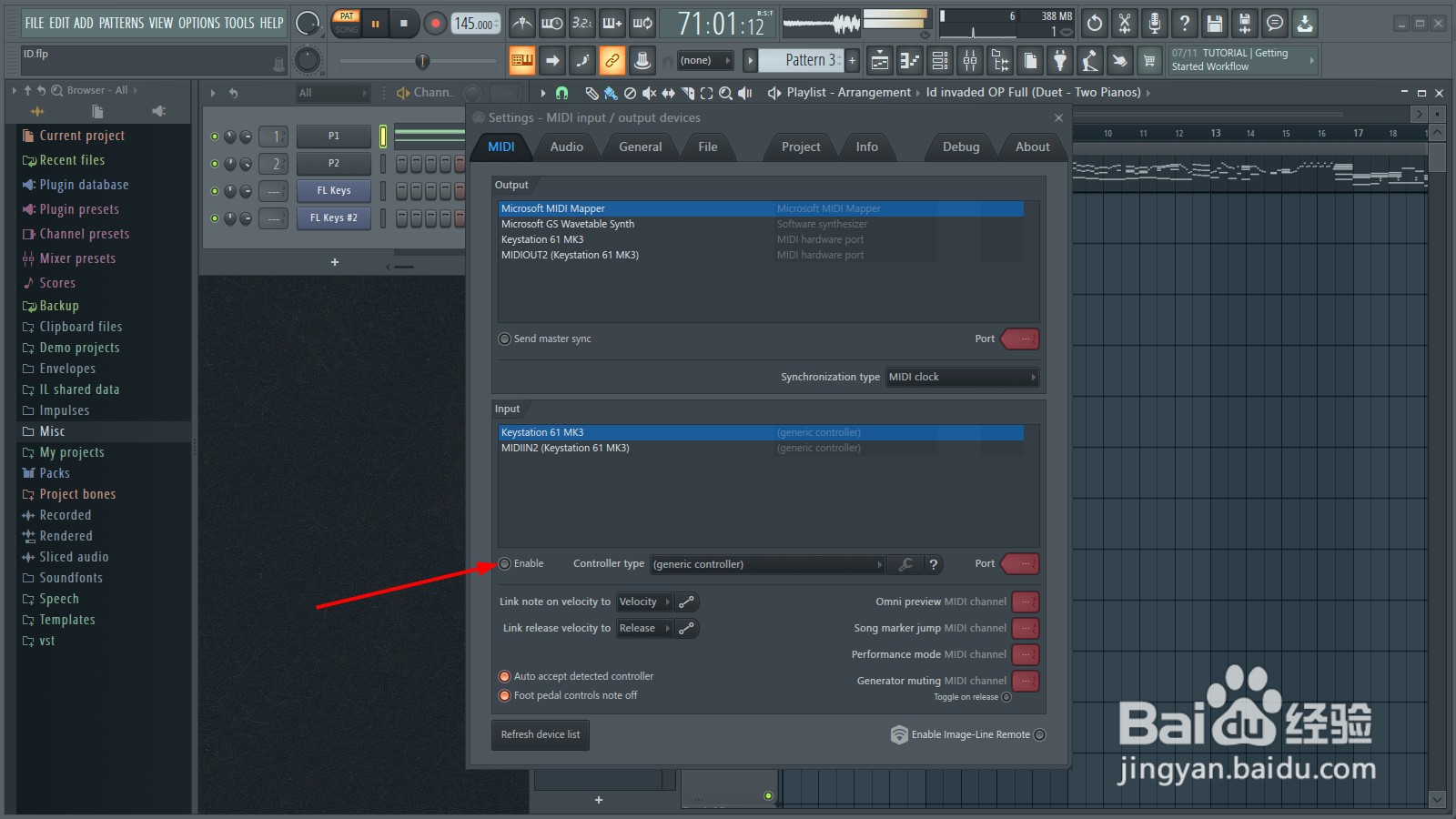The width and height of the screenshot is (1456, 819).
Task: Toggle Send master sync option
Action: pos(505,339)
